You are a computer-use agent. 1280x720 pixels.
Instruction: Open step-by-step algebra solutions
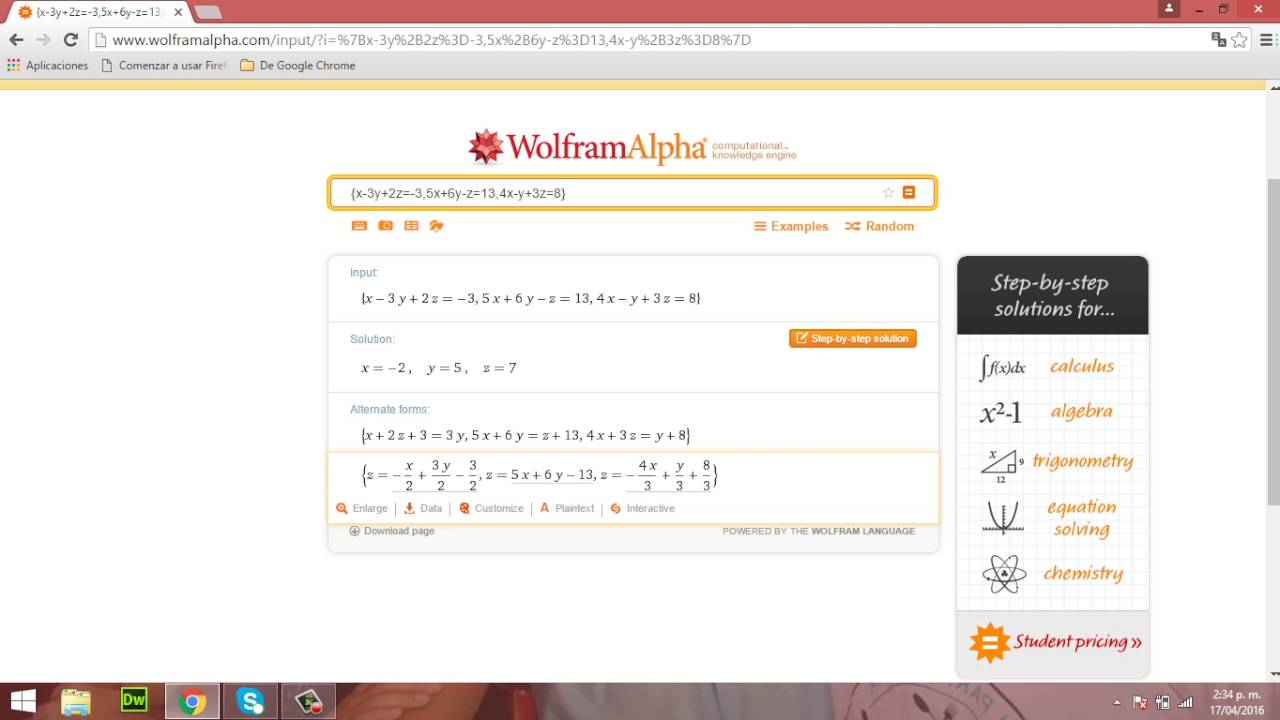pos(1081,411)
